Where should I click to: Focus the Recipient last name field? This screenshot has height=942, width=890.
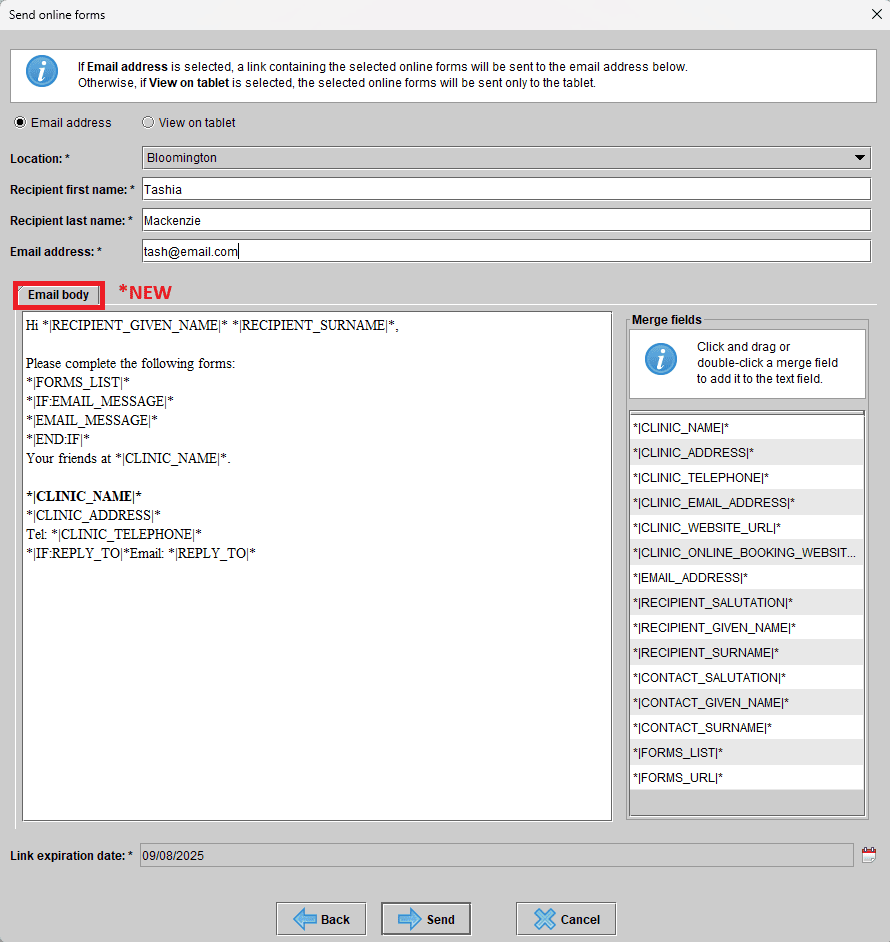click(505, 220)
